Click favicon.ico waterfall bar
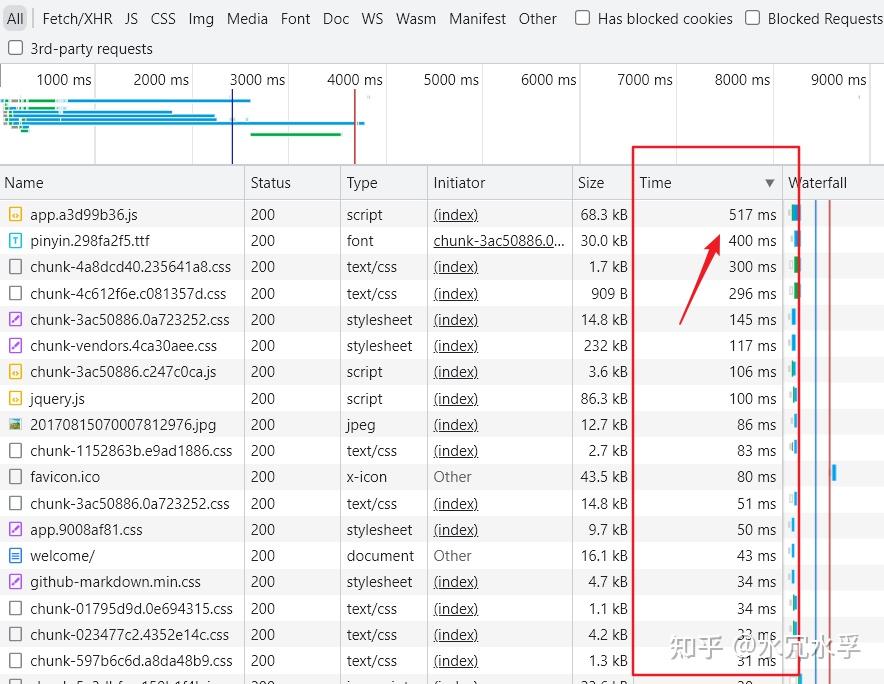This screenshot has height=684, width=884. (x=834, y=473)
